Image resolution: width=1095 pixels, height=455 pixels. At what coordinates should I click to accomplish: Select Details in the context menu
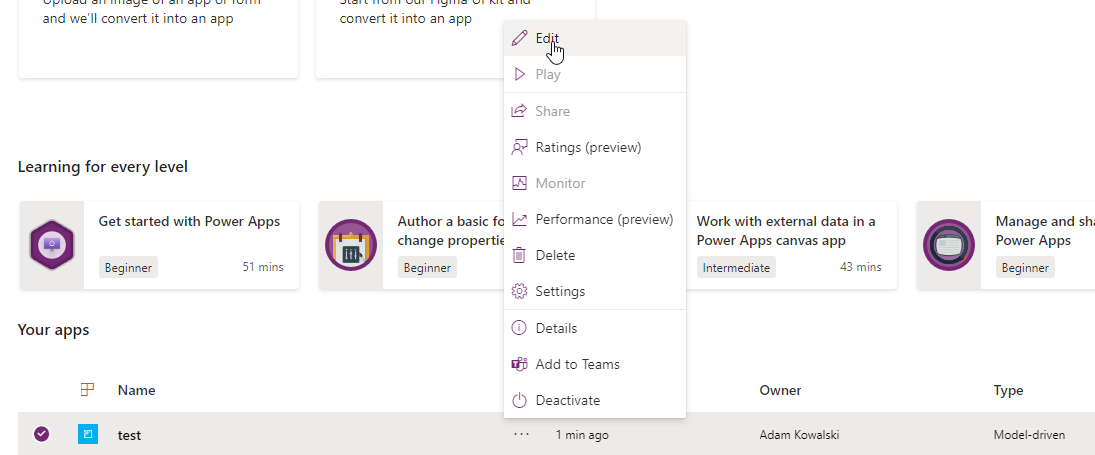pos(594,328)
